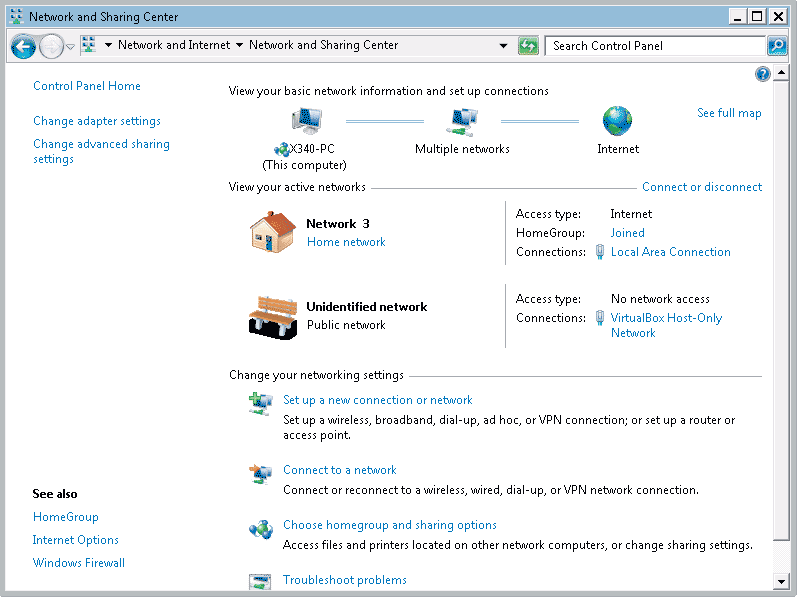Click in the Search Control Panel field
The width and height of the screenshot is (797, 597).
coord(655,45)
